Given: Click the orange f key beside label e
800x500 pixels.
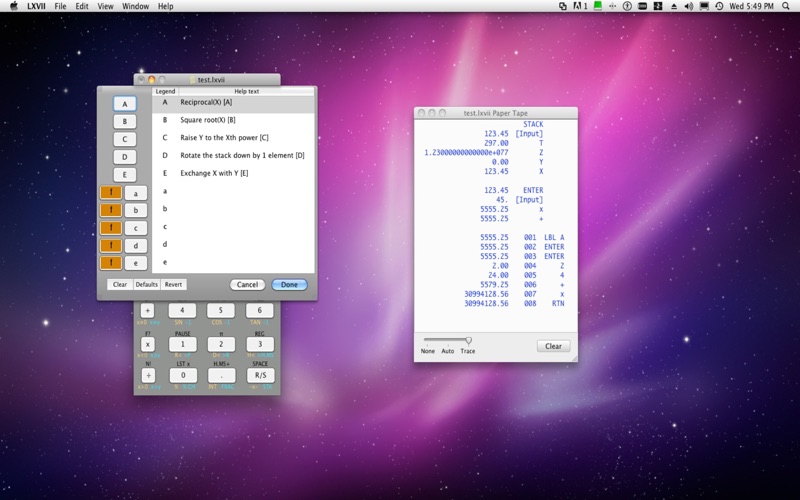Looking at the screenshot, I should pyautogui.click(x=109, y=262).
